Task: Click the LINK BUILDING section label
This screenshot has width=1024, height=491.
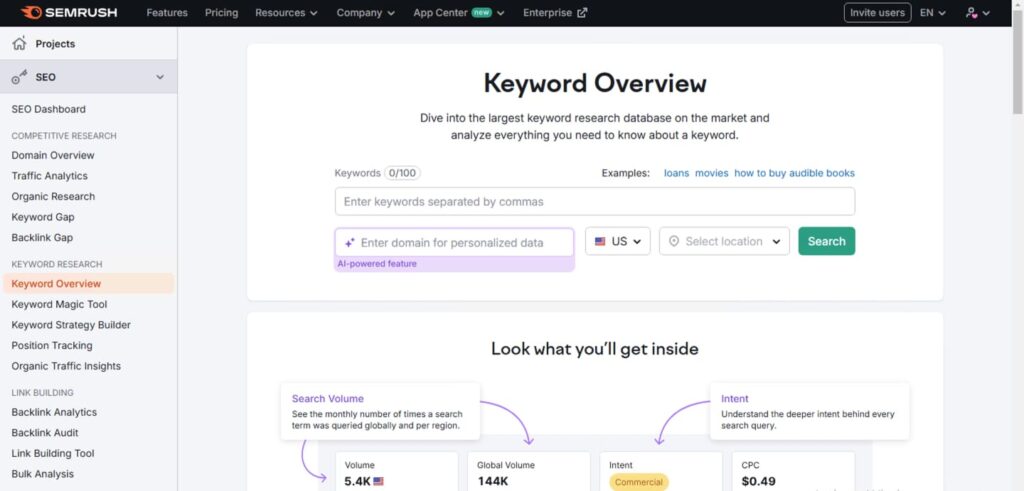Action: coord(42,392)
